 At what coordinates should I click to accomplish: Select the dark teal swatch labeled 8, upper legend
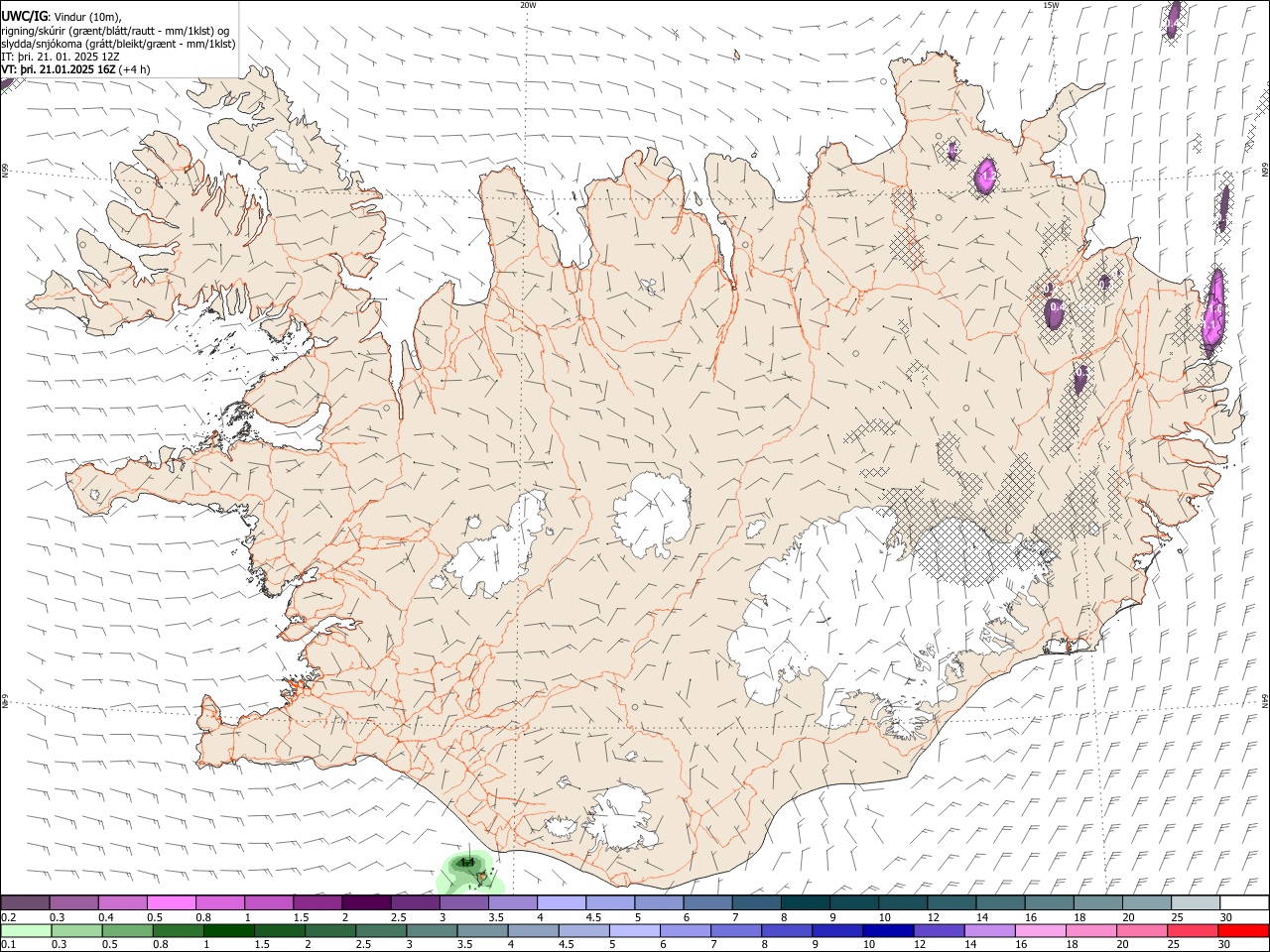coord(805,902)
